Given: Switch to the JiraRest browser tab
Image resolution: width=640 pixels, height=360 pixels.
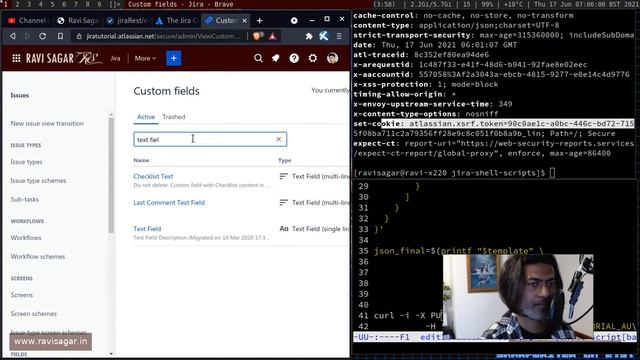Looking at the screenshot, I should click(x=127, y=20).
